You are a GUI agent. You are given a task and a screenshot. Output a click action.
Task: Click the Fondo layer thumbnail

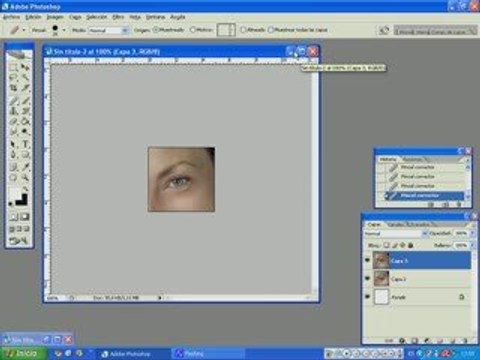[381, 296]
